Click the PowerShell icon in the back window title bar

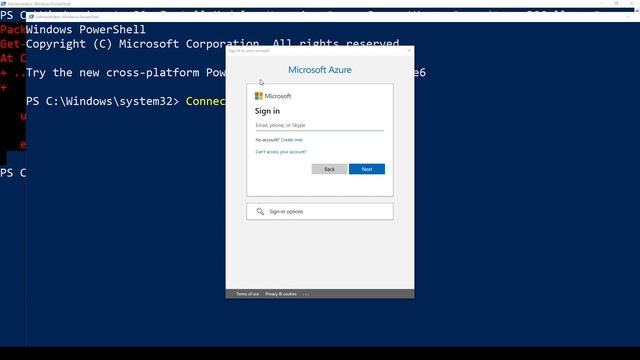point(3,3)
